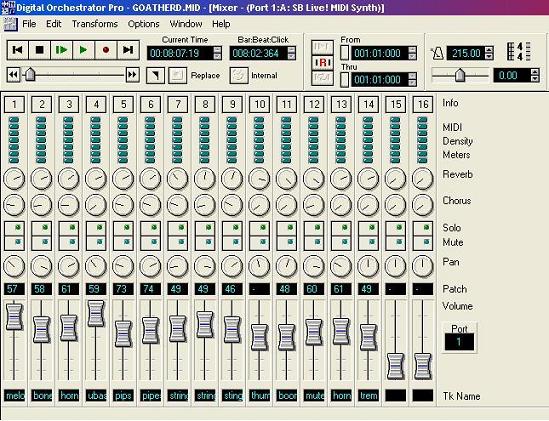Solo track 4
This screenshot has width=549, height=421.
pos(96,228)
